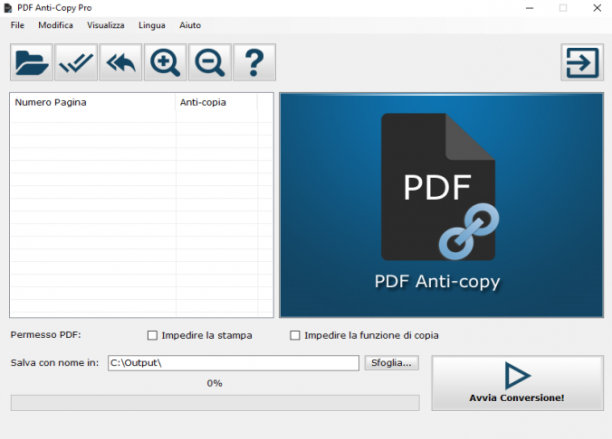Click the C:\Output\ path field

(233, 363)
